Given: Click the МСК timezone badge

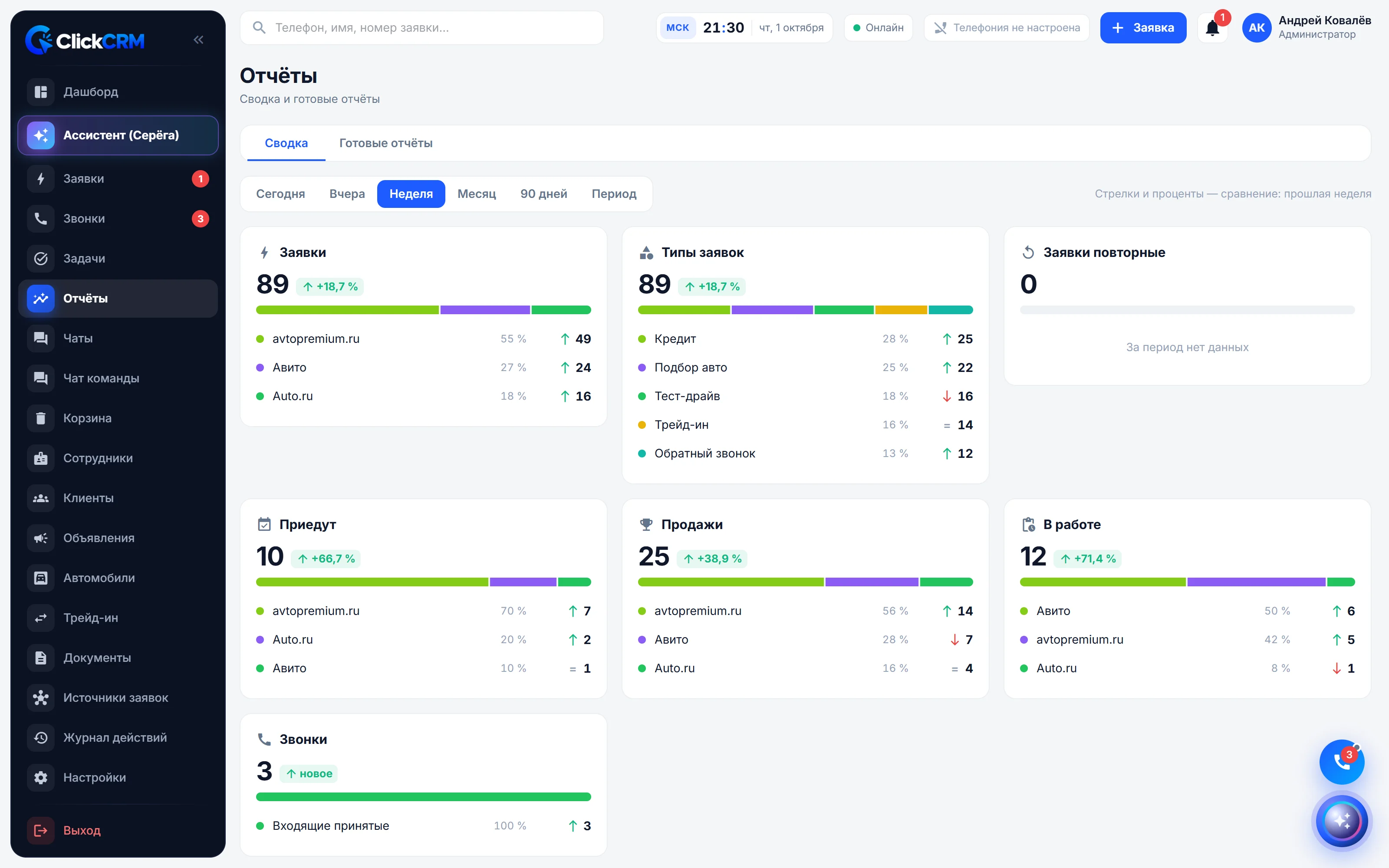Looking at the screenshot, I should point(677,27).
